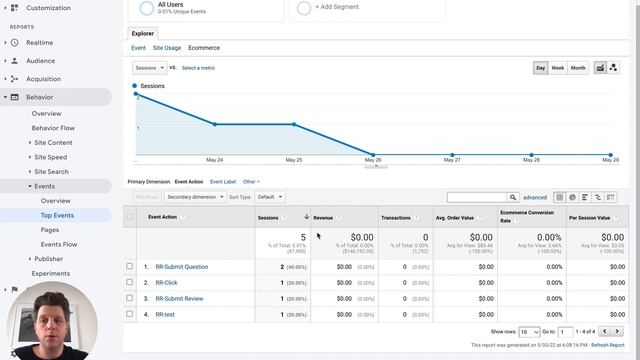
Task: Click the Conversions flag icon
Action: click(x=15, y=289)
